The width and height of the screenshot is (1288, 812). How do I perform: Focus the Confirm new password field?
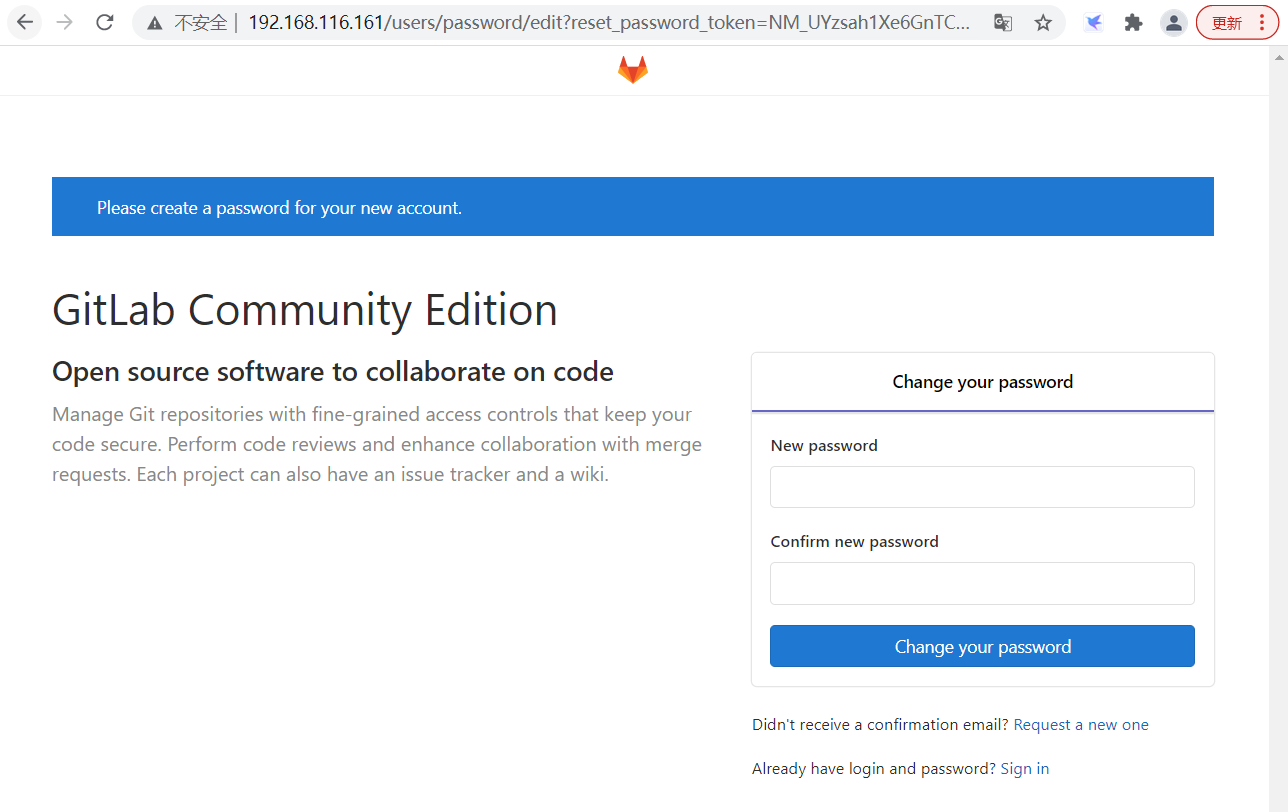982,583
